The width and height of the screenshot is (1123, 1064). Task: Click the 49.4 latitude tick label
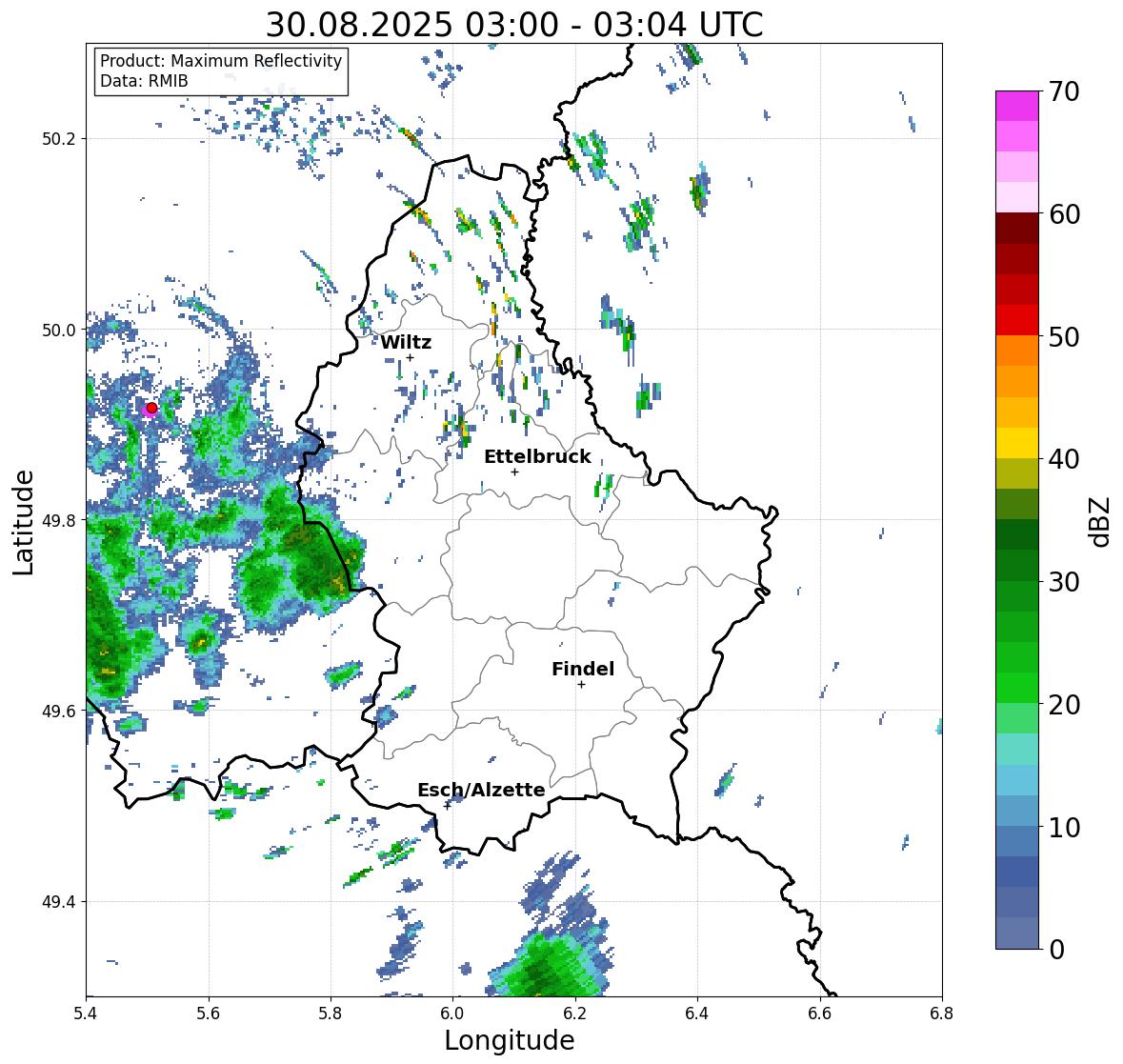(x=59, y=902)
